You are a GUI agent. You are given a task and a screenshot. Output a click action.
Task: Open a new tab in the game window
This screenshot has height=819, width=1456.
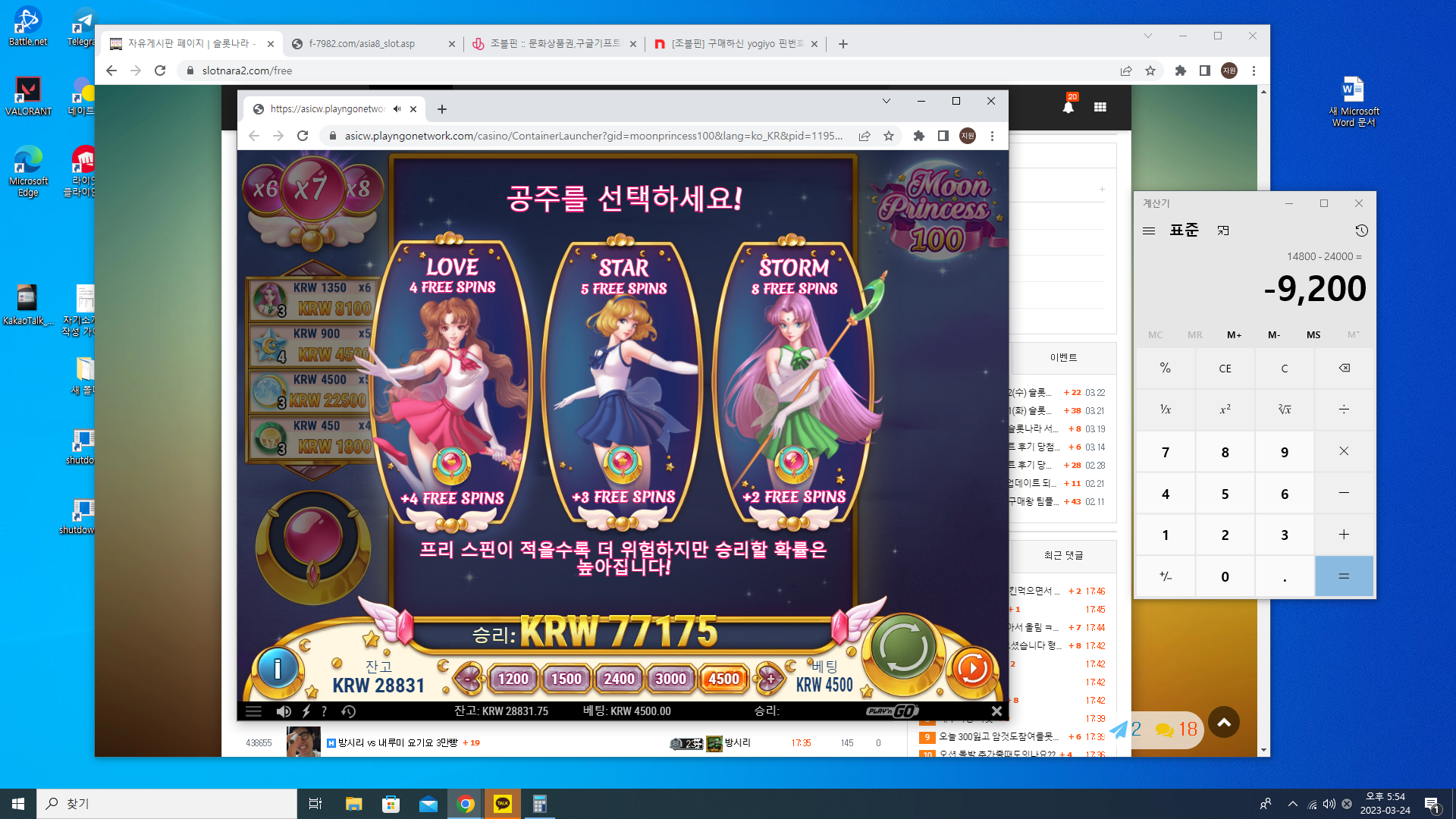[442, 109]
